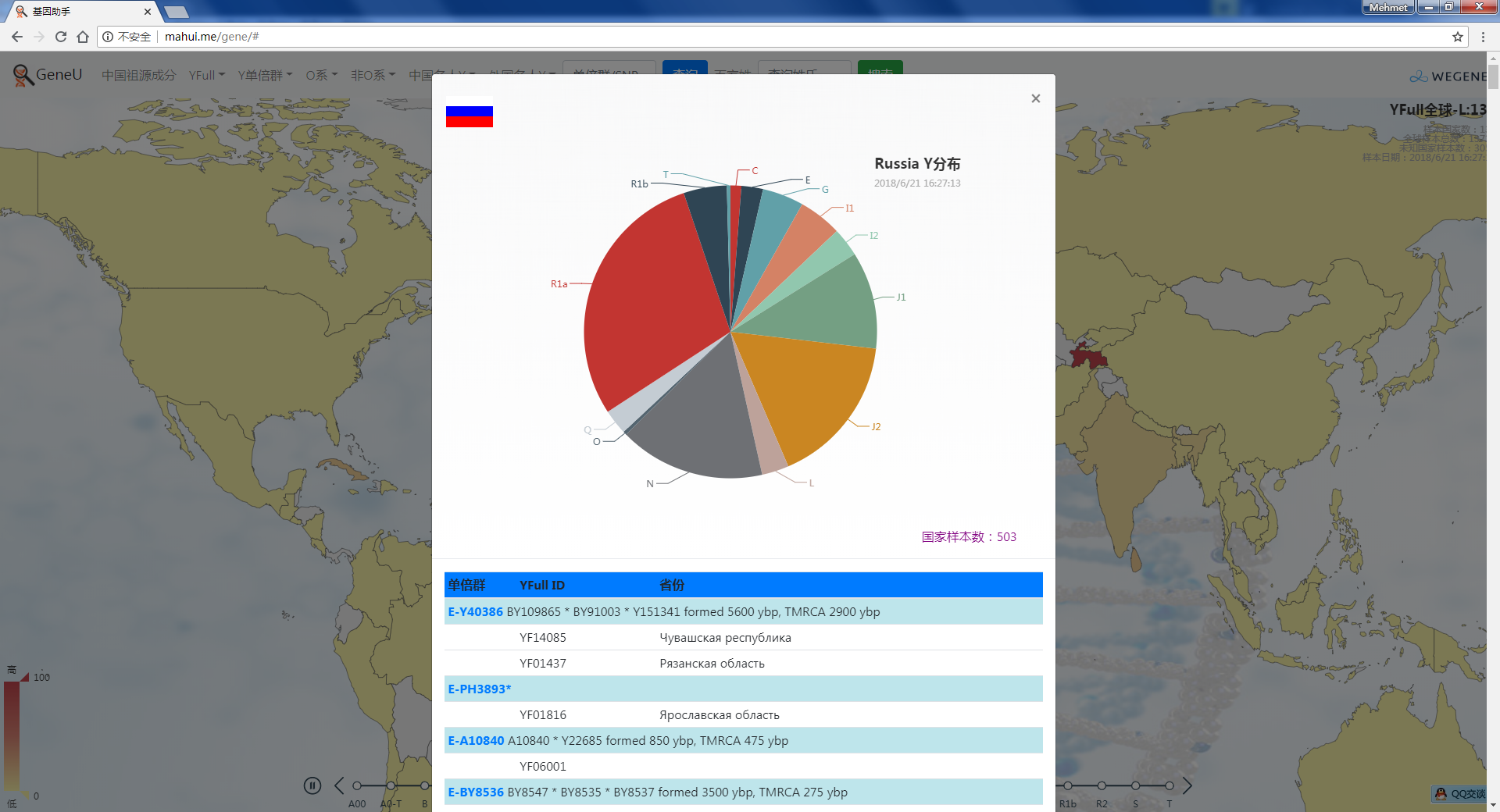Expand the O系 dropdown menu

click(321, 75)
